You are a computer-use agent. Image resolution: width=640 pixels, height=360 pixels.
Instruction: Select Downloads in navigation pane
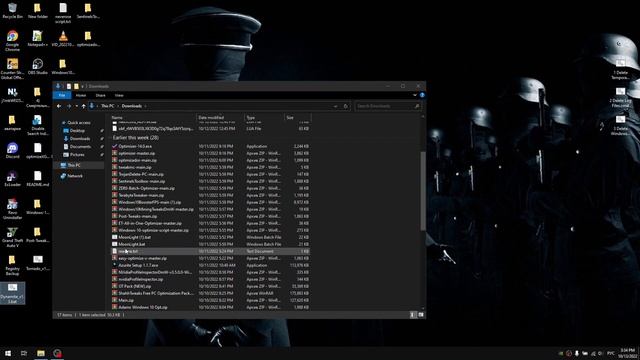(x=79, y=139)
